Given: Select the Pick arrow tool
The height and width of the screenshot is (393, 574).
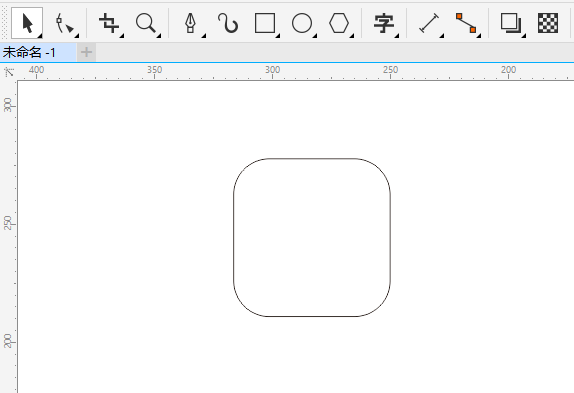Looking at the screenshot, I should (27, 23).
